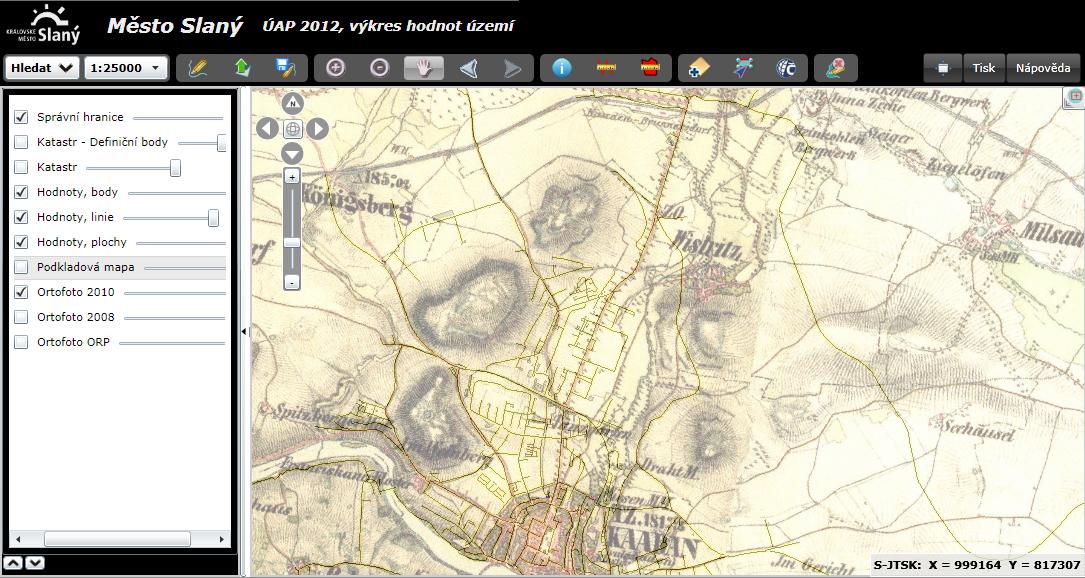Screen dimensions: 1085x578
Task: Click the layer panel scroll left arrow
Action: tap(18, 539)
